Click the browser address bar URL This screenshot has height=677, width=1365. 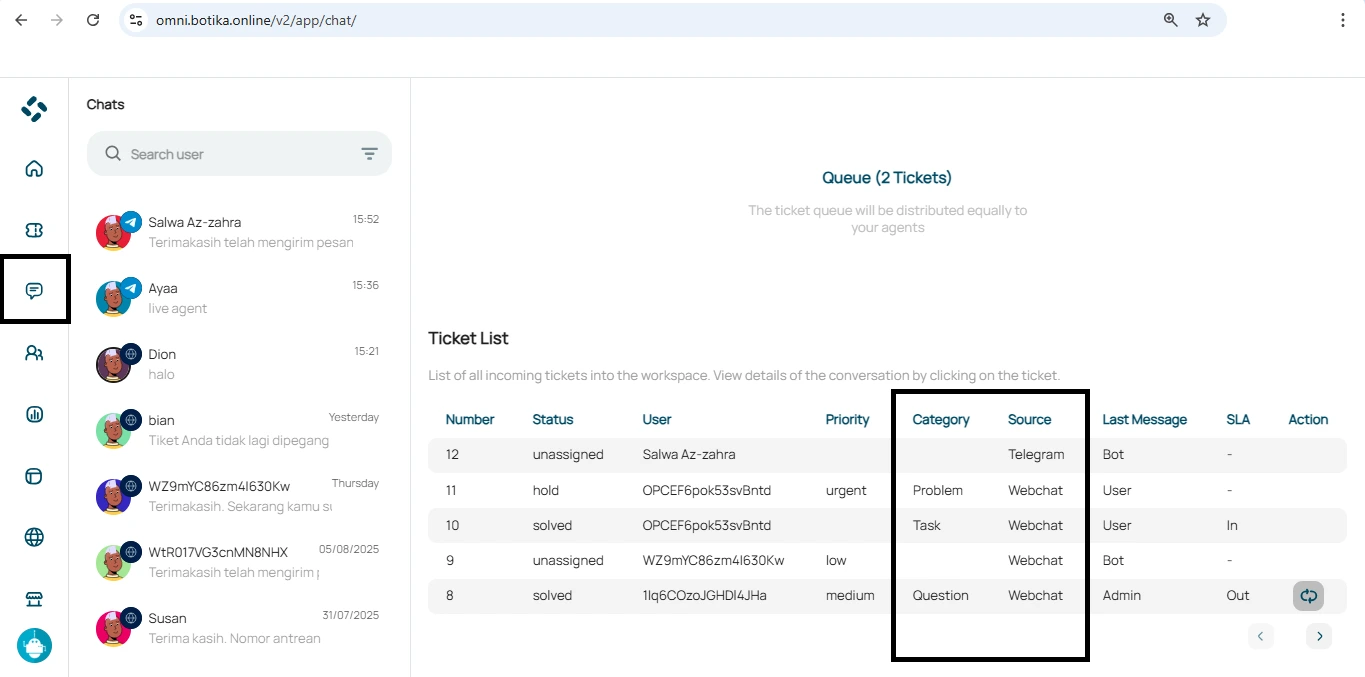tap(256, 20)
